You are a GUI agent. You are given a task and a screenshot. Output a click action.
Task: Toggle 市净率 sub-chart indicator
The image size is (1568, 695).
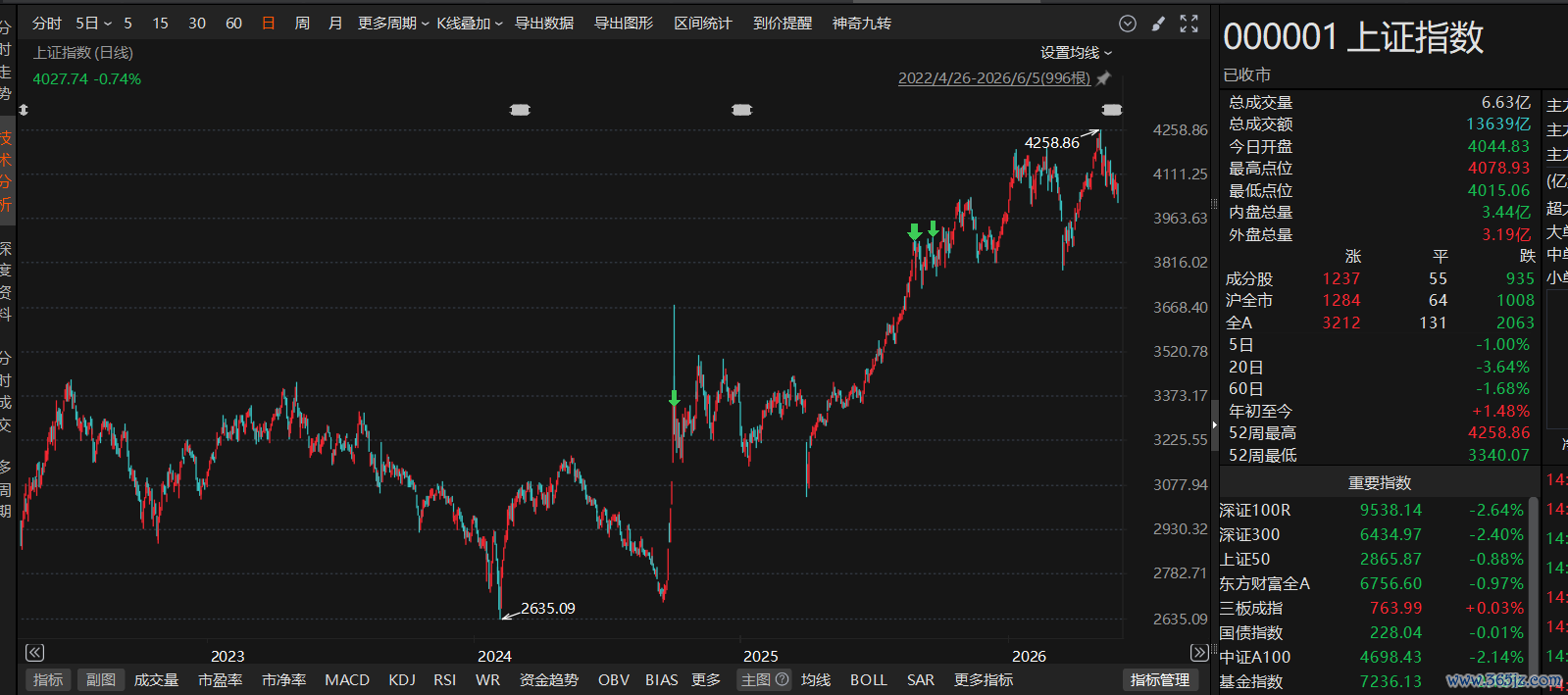[283, 680]
